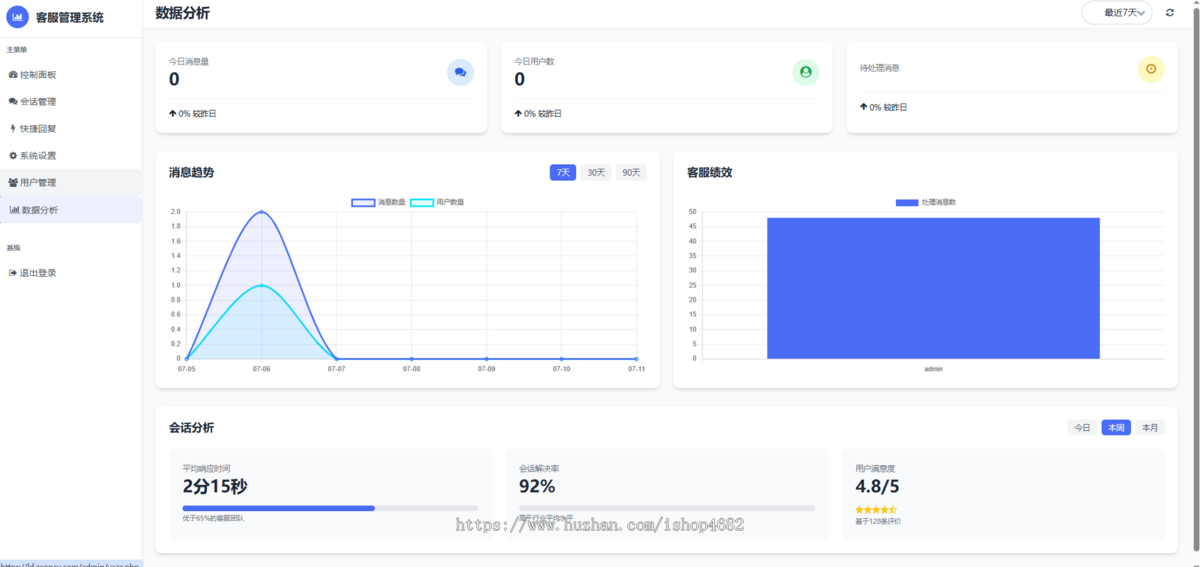Click the 2分15秒 response time value
Viewport: 1200px width, 567px height.
click(215, 487)
